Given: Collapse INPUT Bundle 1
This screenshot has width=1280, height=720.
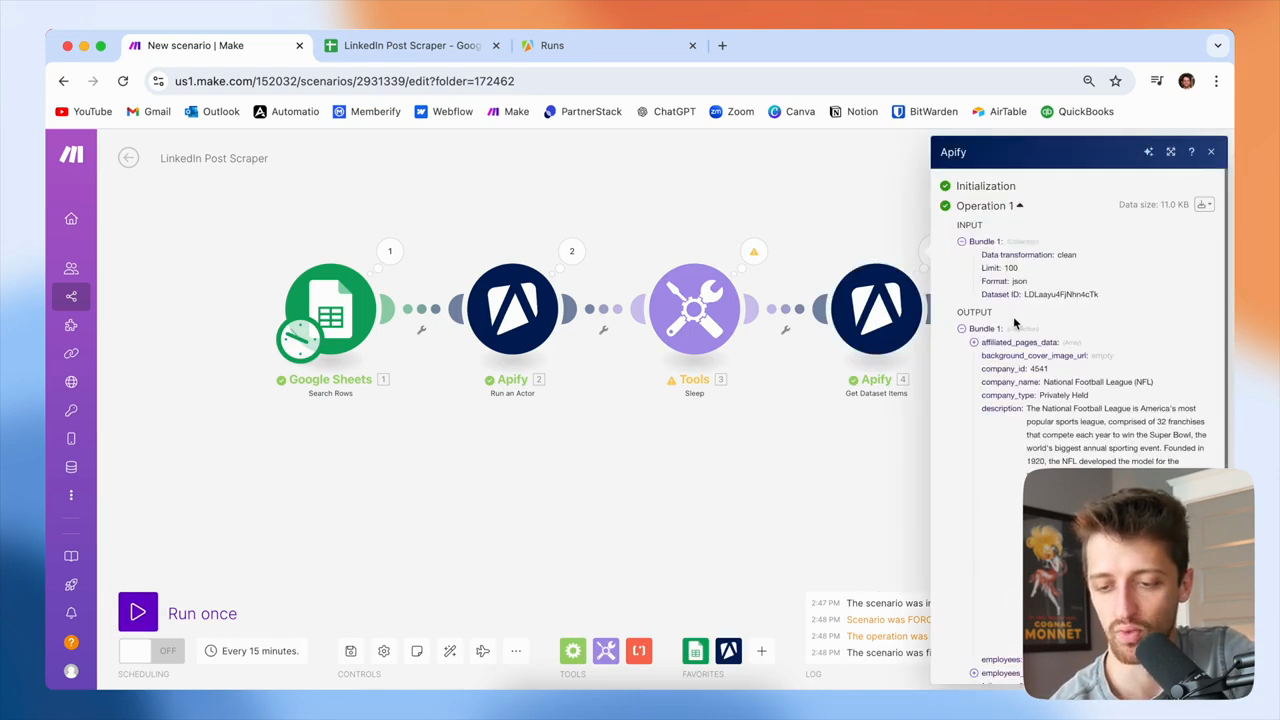Looking at the screenshot, I should pyautogui.click(x=962, y=241).
